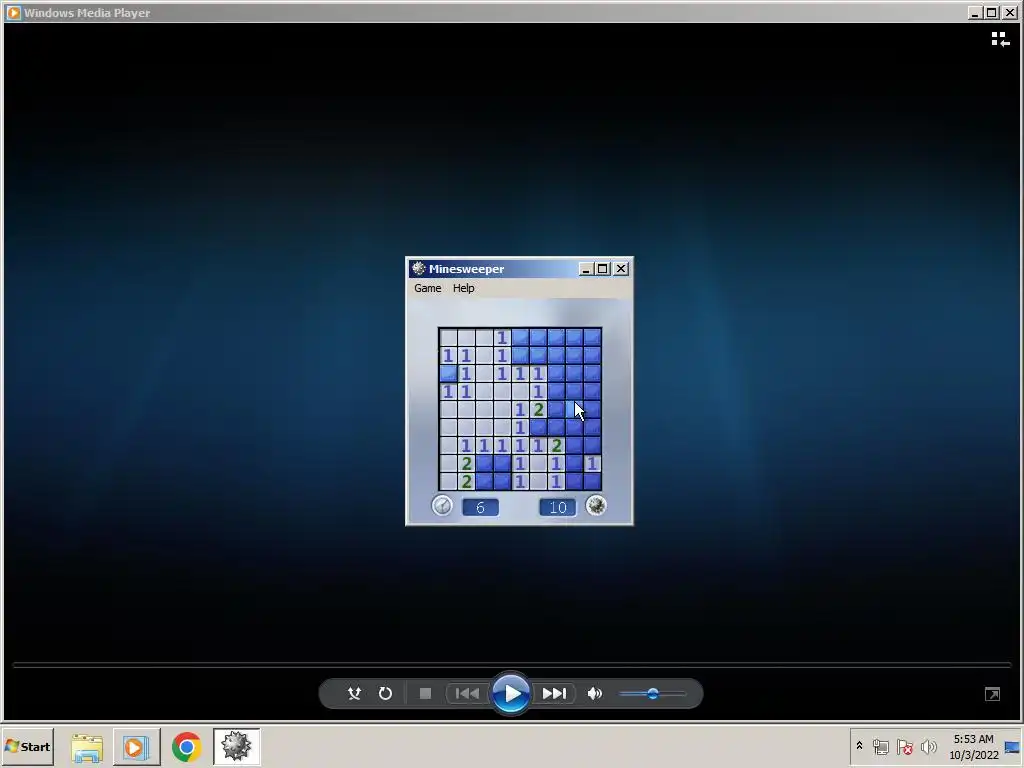View video in full screen

pos(992,694)
